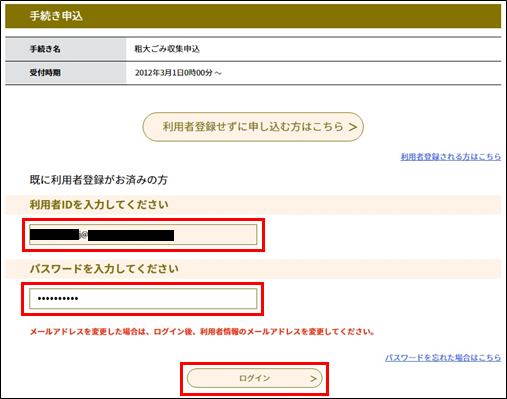Select the 手続き名 label cell

coord(66,49)
